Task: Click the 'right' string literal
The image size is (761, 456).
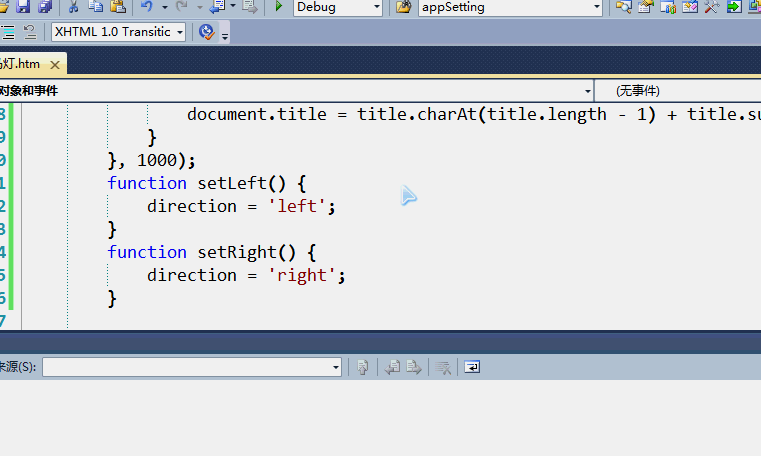Action: [301, 276]
